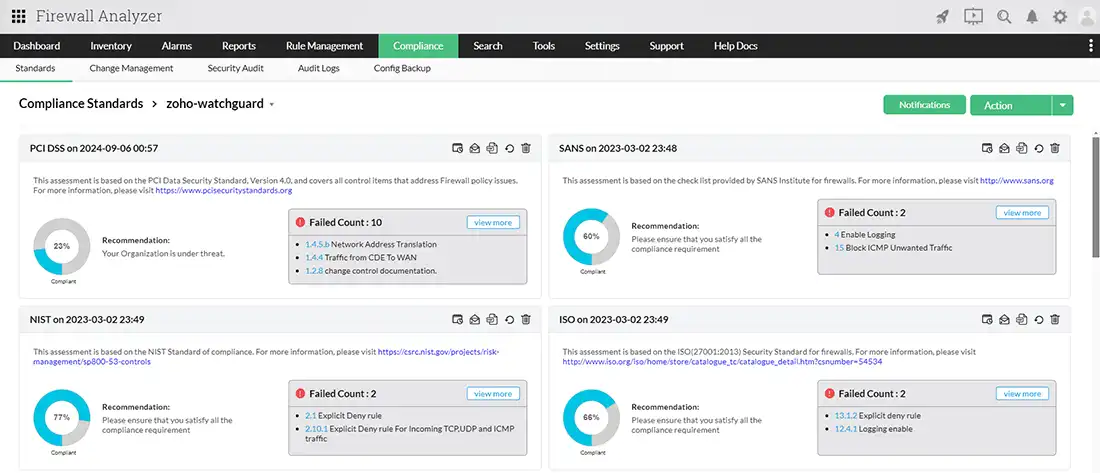The width and height of the screenshot is (1100, 473).
Task: Export the PCI DSS report document
Action: click(492, 148)
